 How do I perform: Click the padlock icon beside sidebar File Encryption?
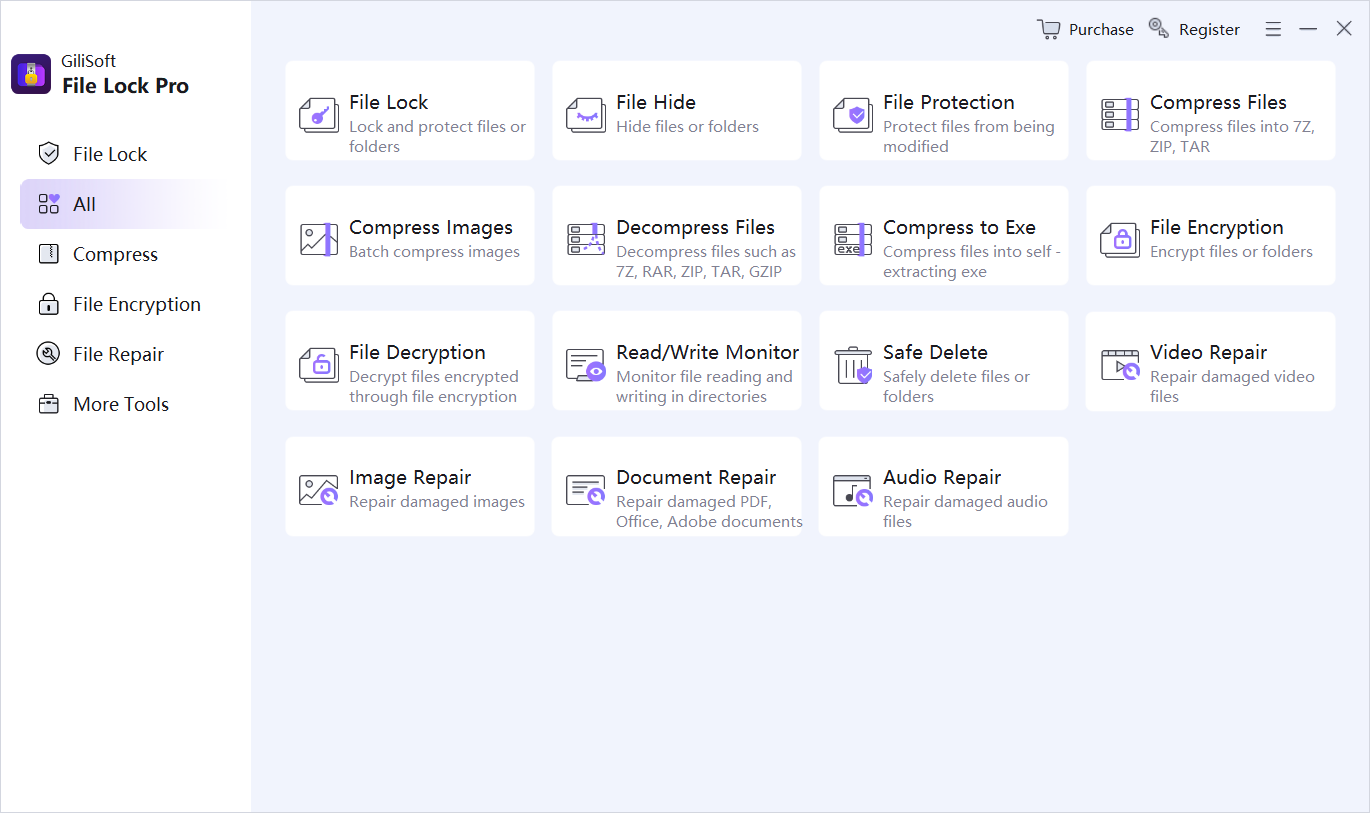pos(48,304)
